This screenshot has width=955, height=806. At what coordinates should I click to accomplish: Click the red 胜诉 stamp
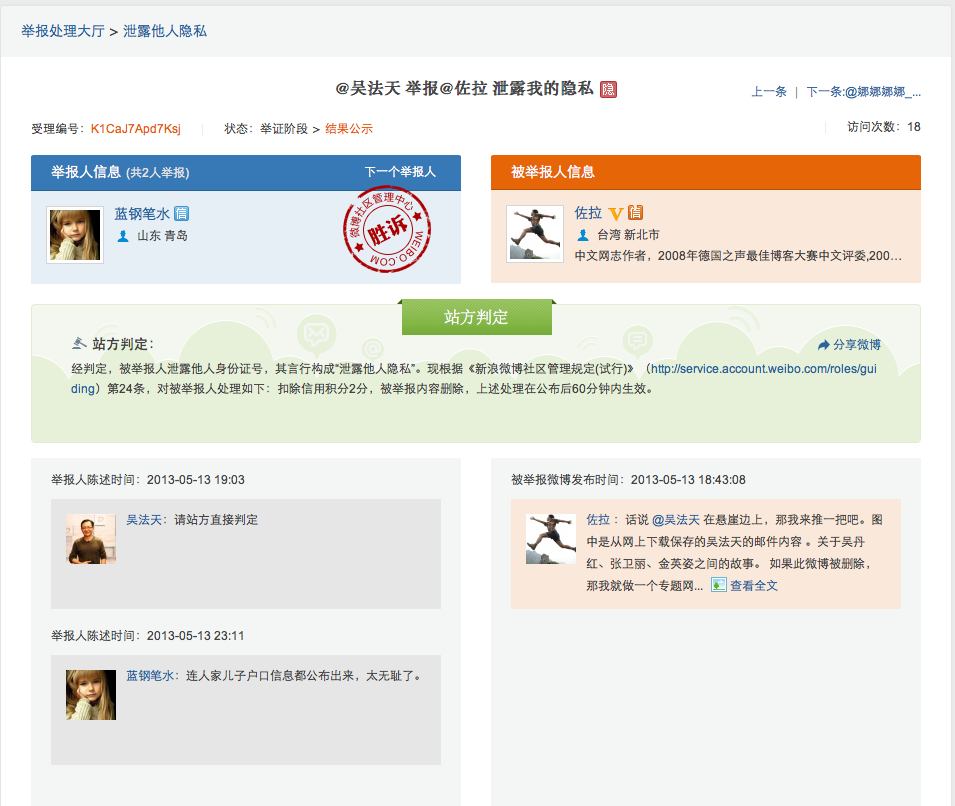click(387, 229)
